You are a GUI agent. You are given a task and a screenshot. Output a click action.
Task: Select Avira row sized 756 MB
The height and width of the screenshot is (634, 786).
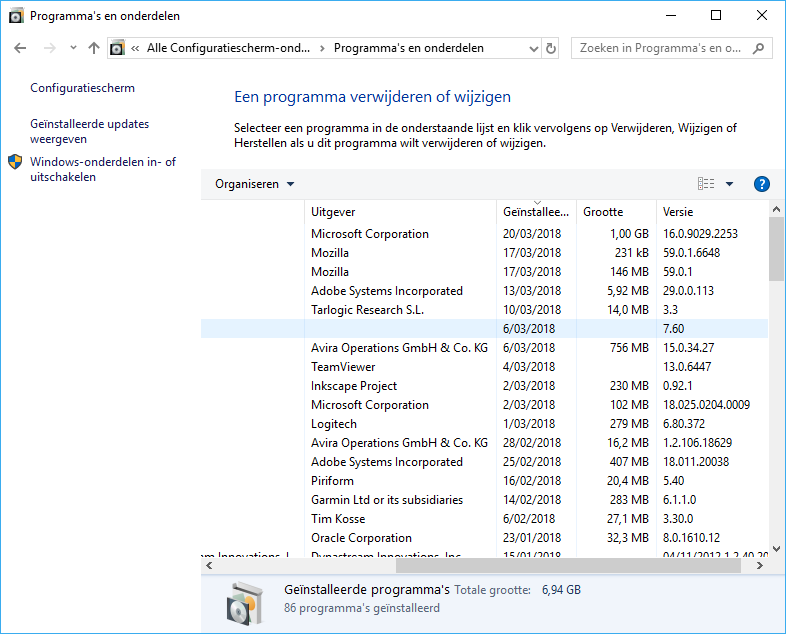484,348
